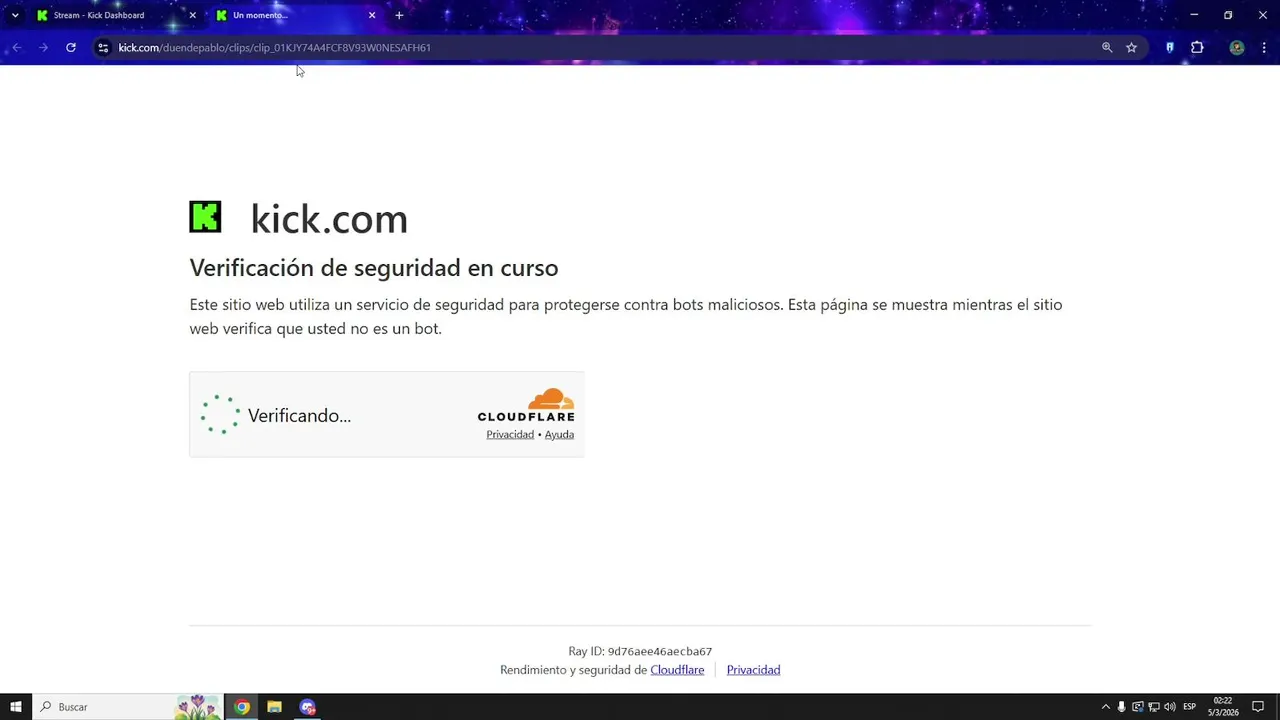Show hidden system tray icons
This screenshot has width=1280, height=720.
point(1105,707)
